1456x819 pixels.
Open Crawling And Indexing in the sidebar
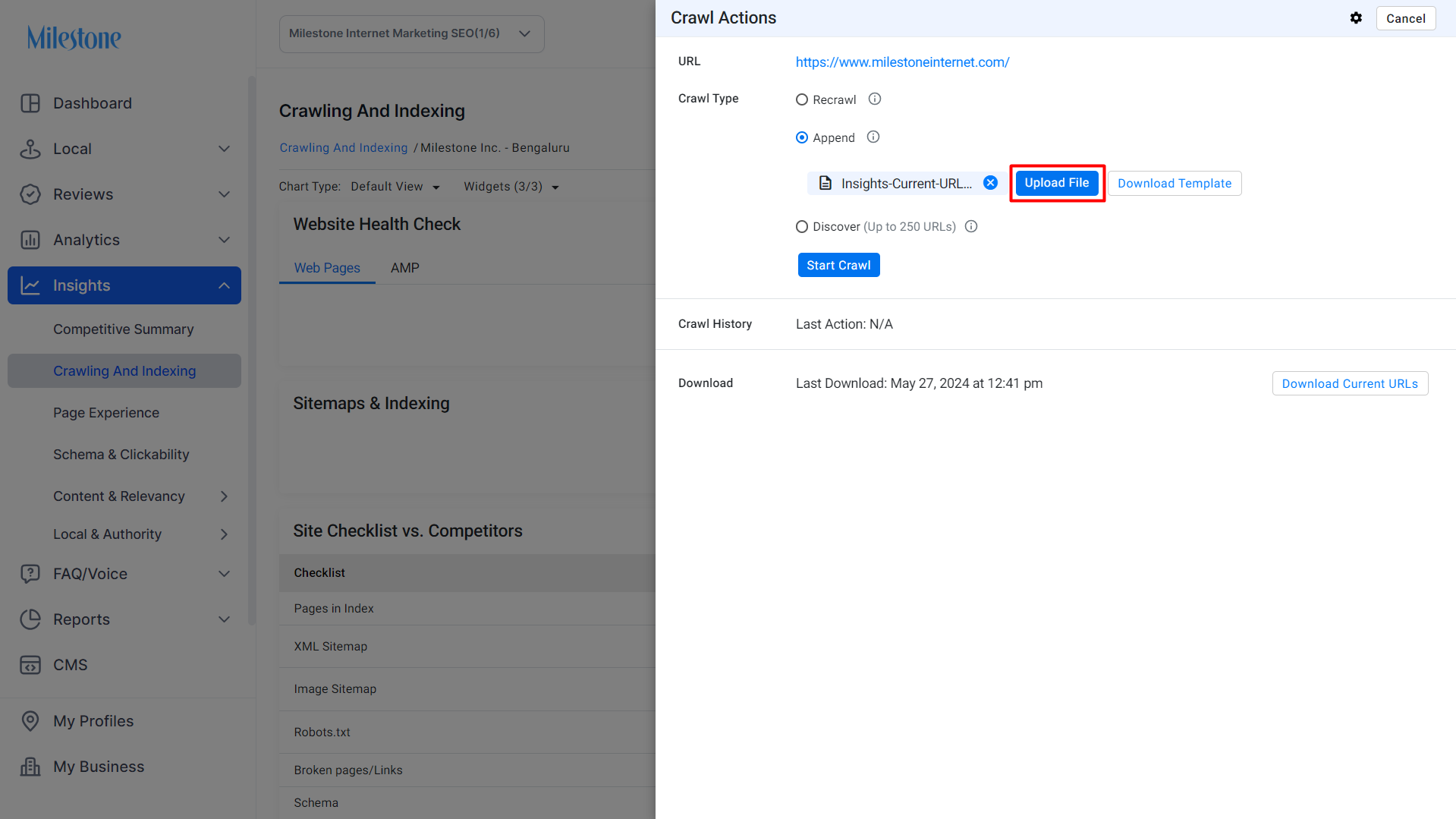(124, 371)
